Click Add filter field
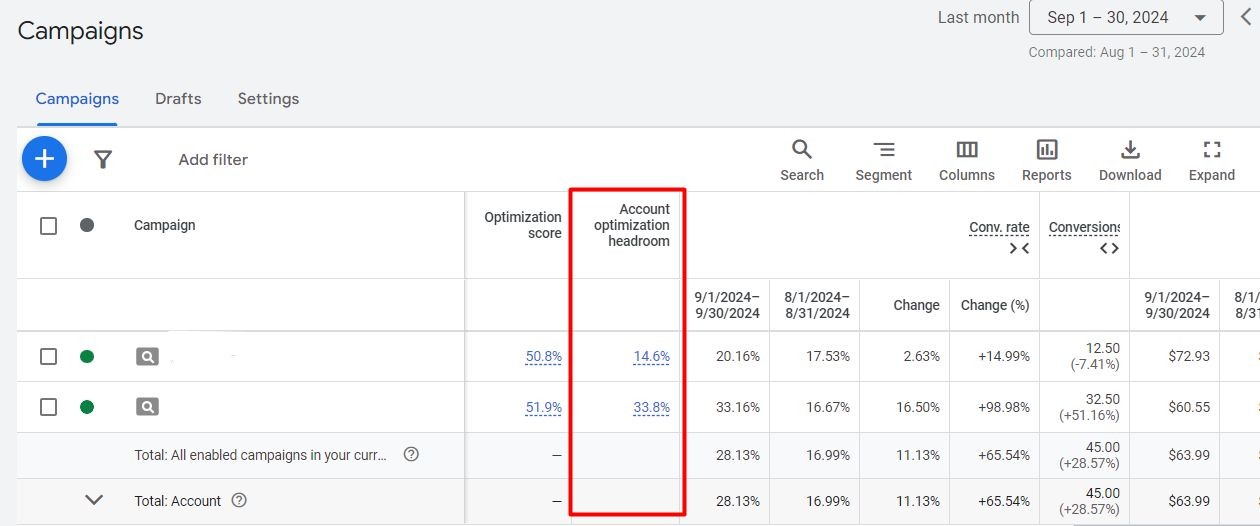The height and width of the screenshot is (526, 1260). pyautogui.click(x=213, y=159)
